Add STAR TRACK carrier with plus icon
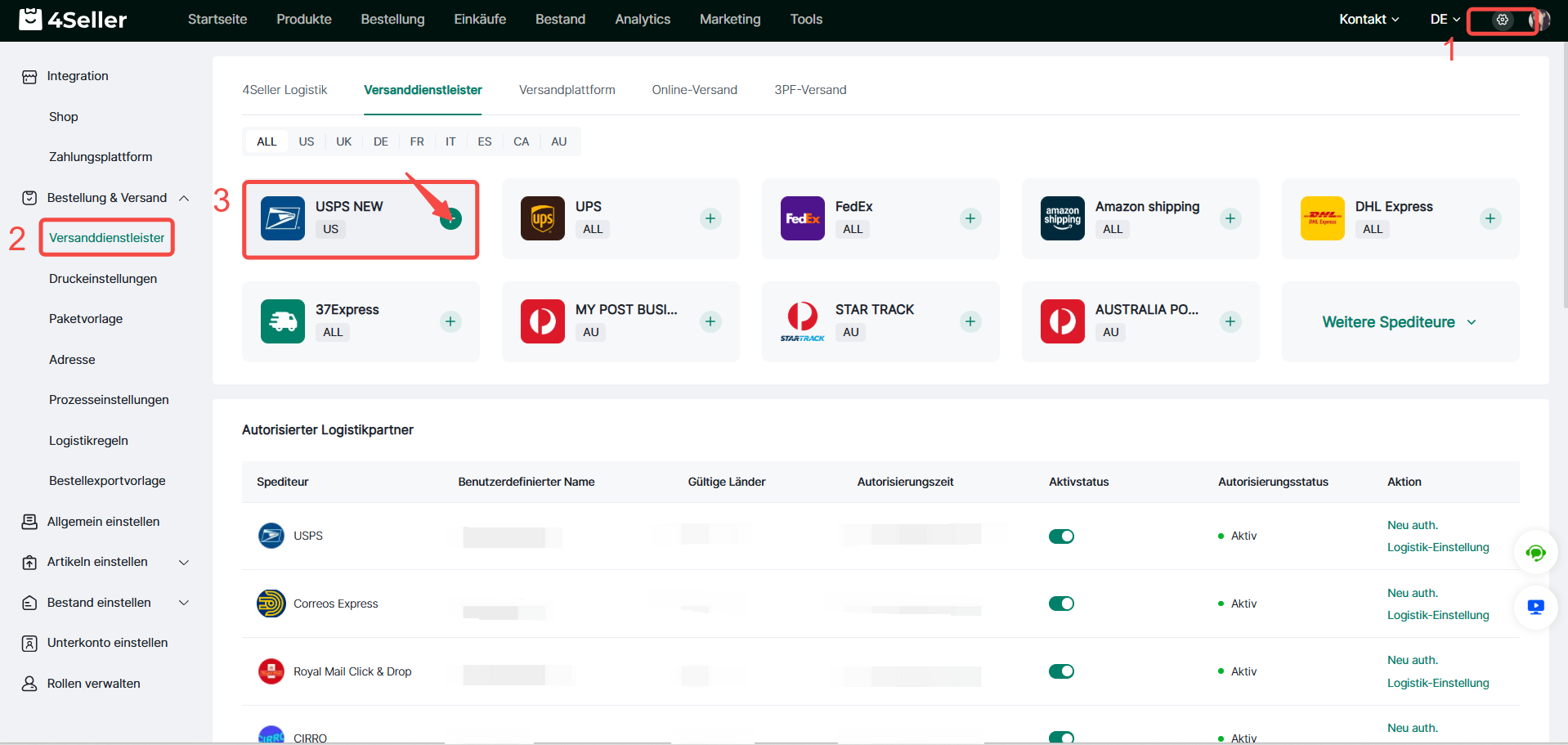This screenshot has width=1568, height=745. point(970,321)
